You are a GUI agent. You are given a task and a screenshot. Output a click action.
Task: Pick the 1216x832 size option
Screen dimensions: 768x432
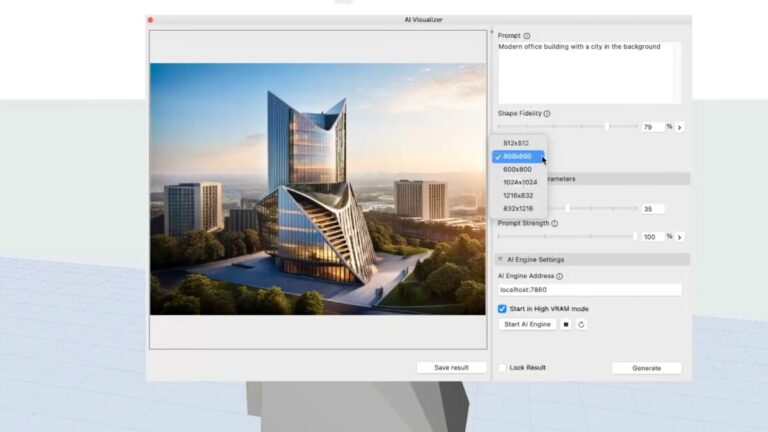click(519, 195)
